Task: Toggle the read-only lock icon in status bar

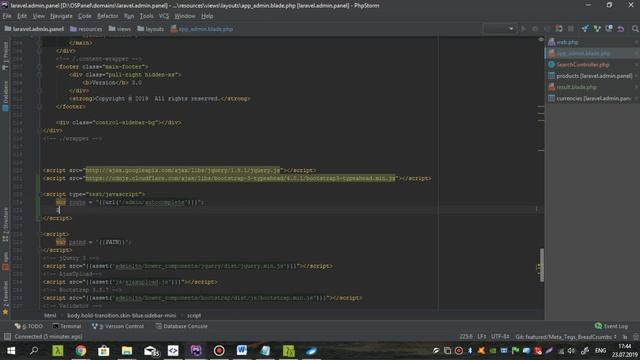Action: [625, 337]
